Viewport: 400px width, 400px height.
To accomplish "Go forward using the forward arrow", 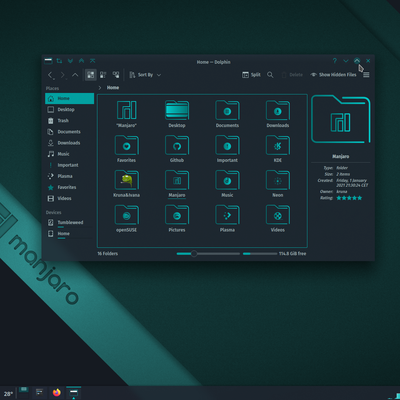I will click(x=62, y=75).
